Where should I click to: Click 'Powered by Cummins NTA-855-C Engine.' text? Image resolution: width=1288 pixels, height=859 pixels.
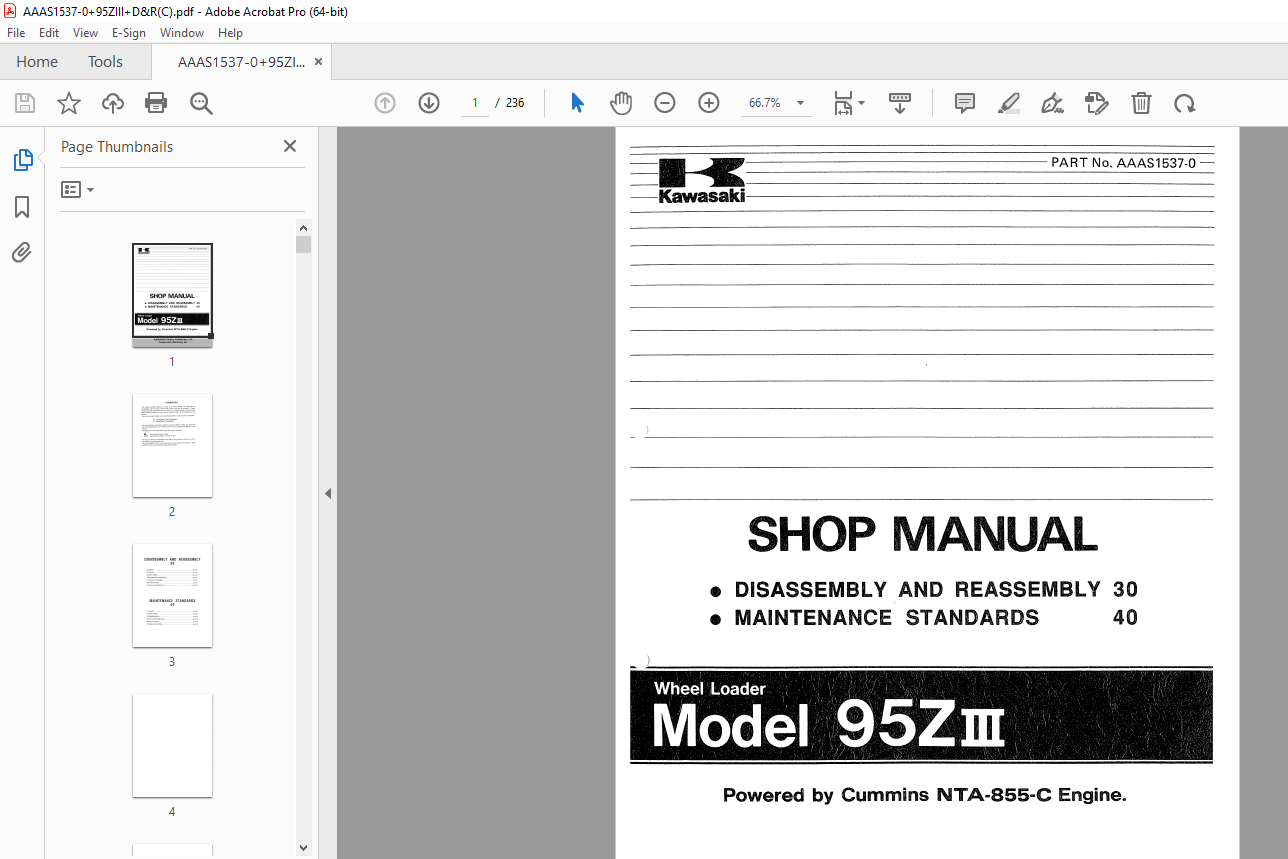pyautogui.click(x=925, y=796)
